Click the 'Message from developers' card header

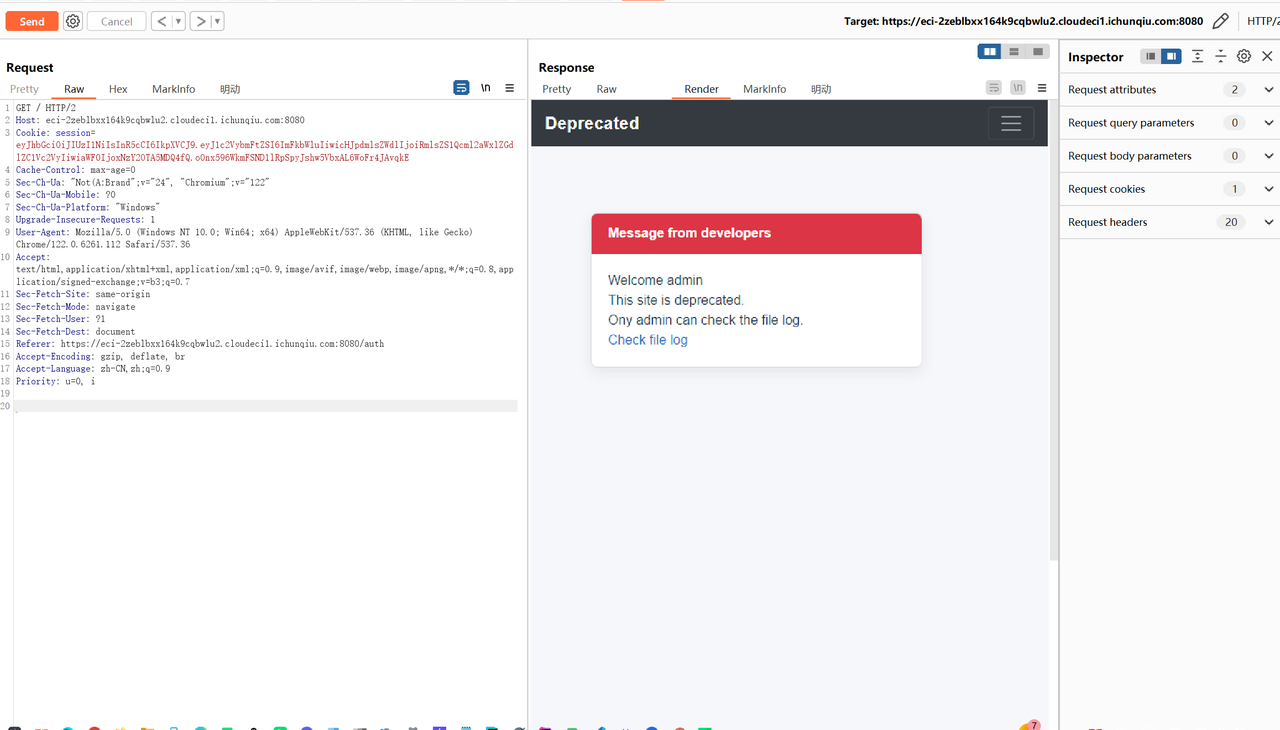pyautogui.click(x=756, y=233)
